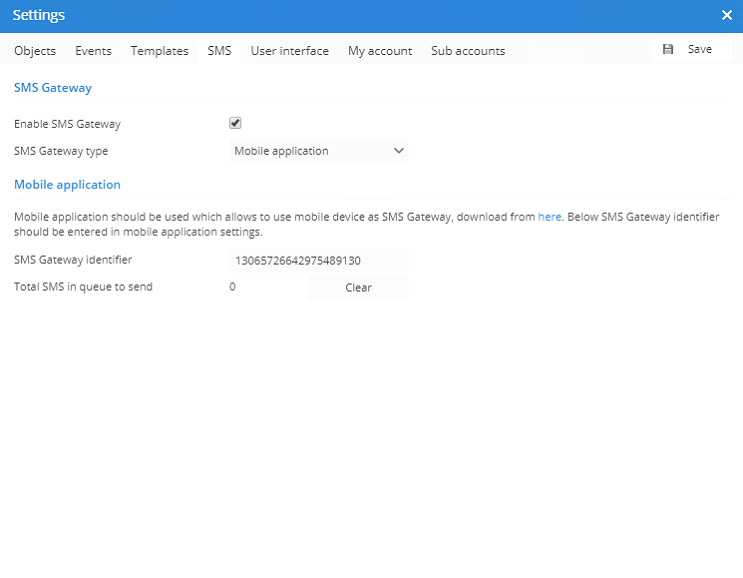This screenshot has height=578, width=743.
Task: Follow the 'here' download link
Action: [x=549, y=216]
